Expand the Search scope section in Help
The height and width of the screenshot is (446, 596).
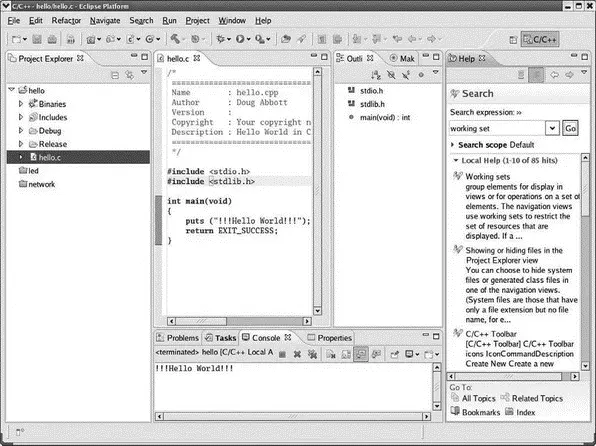coord(453,144)
